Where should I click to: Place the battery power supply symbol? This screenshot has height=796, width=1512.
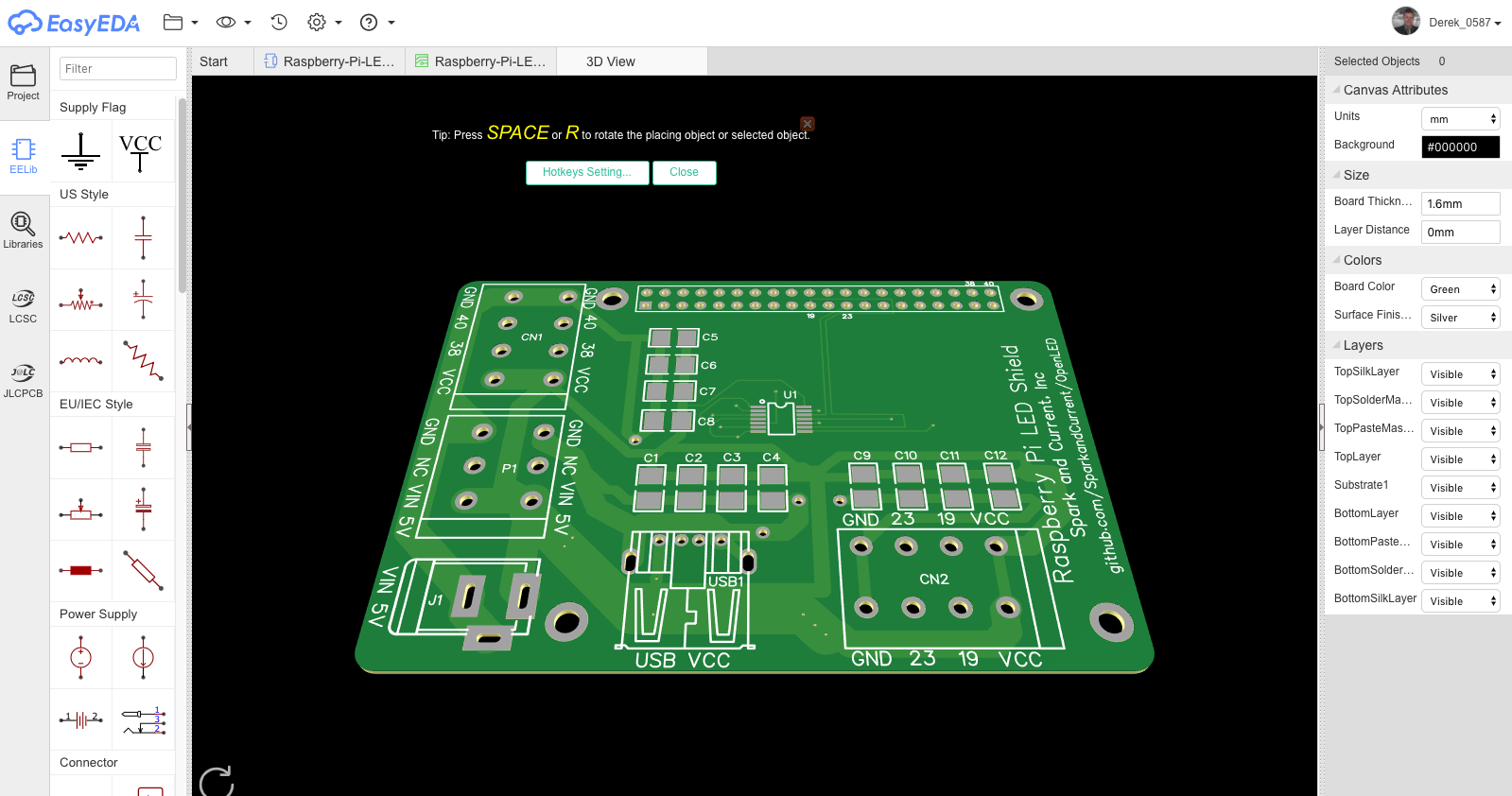click(x=80, y=719)
